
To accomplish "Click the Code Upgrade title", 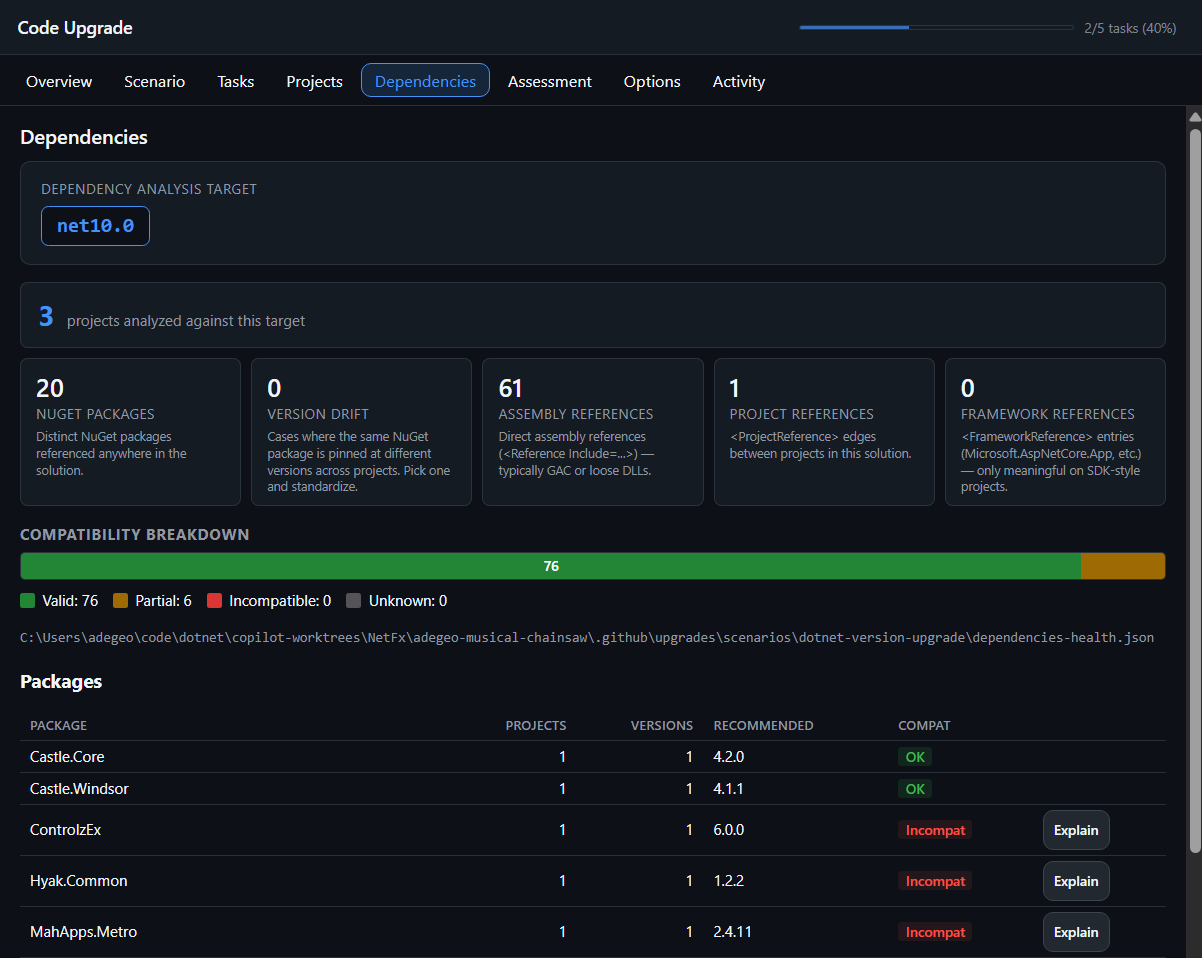I will [x=75, y=28].
